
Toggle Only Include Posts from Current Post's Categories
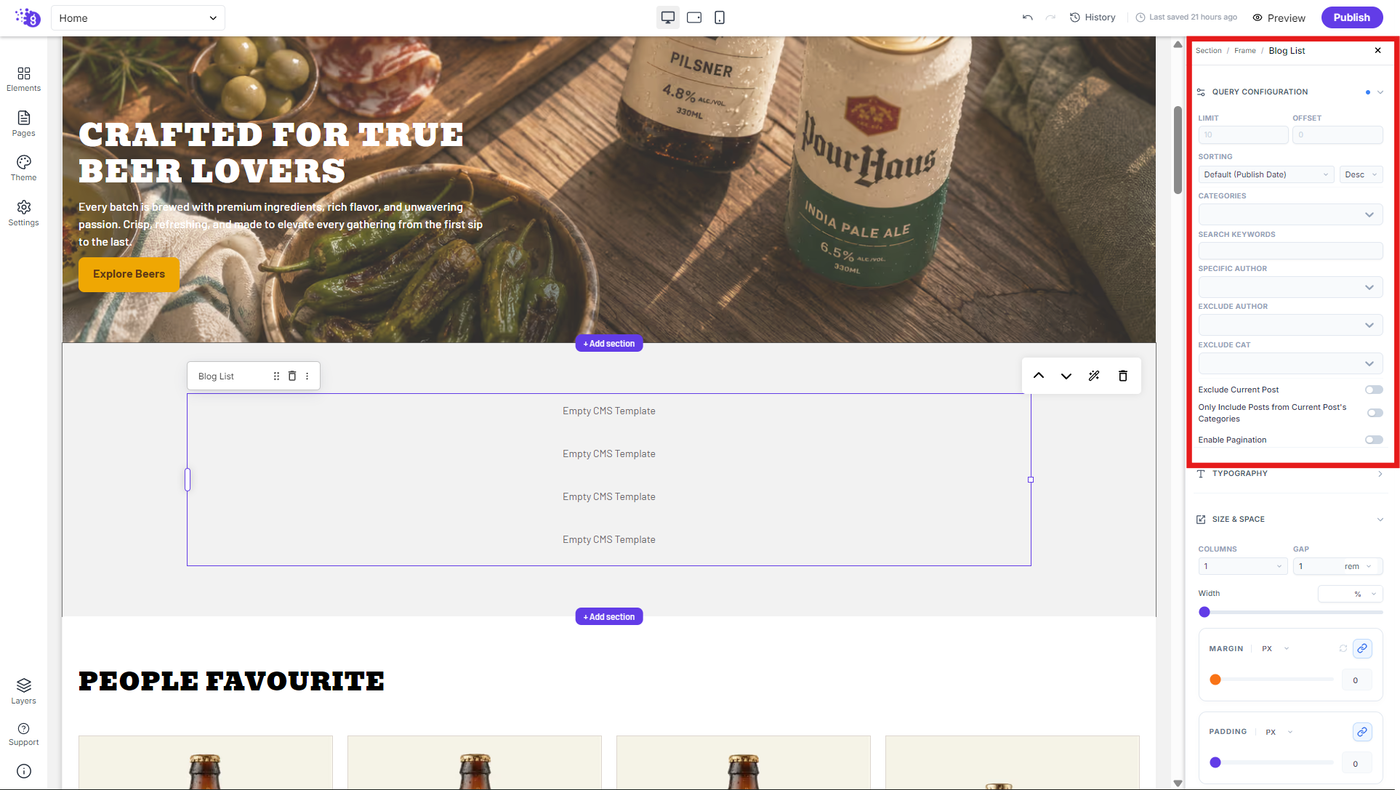(1374, 413)
